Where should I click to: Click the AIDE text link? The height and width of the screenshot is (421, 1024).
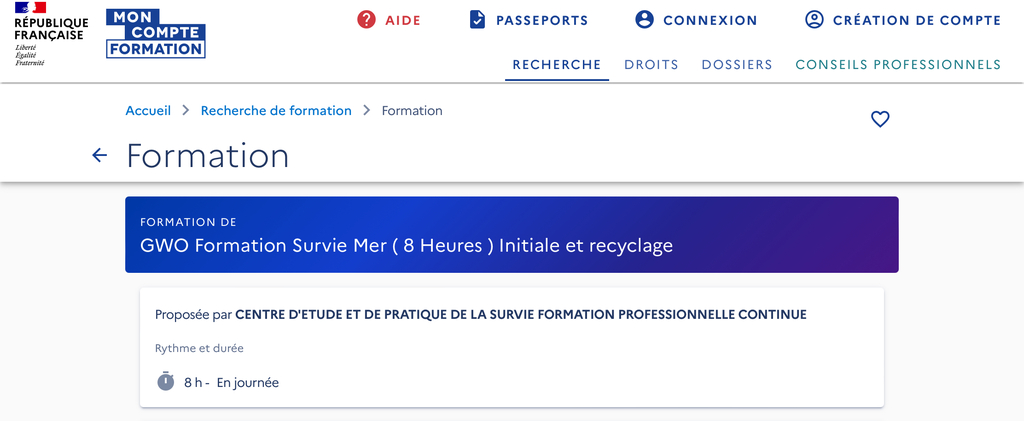click(403, 20)
